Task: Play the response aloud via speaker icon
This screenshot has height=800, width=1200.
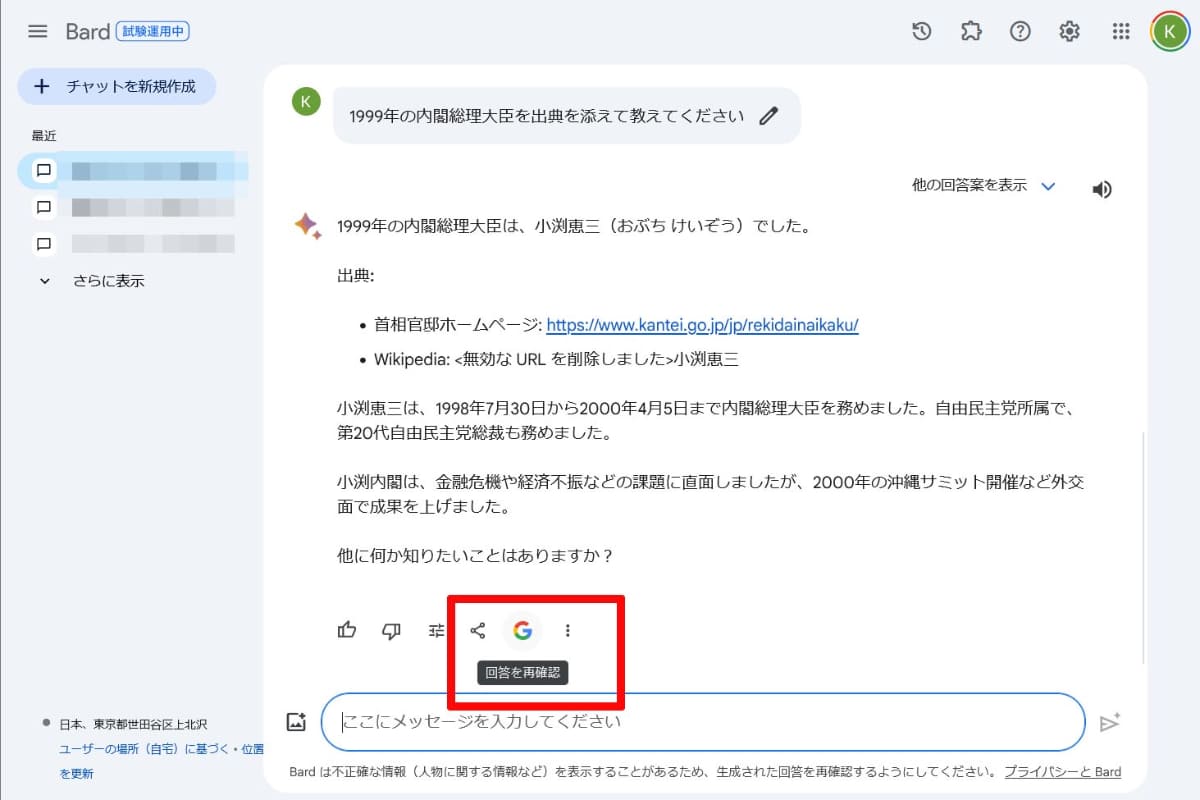Action: click(1101, 188)
